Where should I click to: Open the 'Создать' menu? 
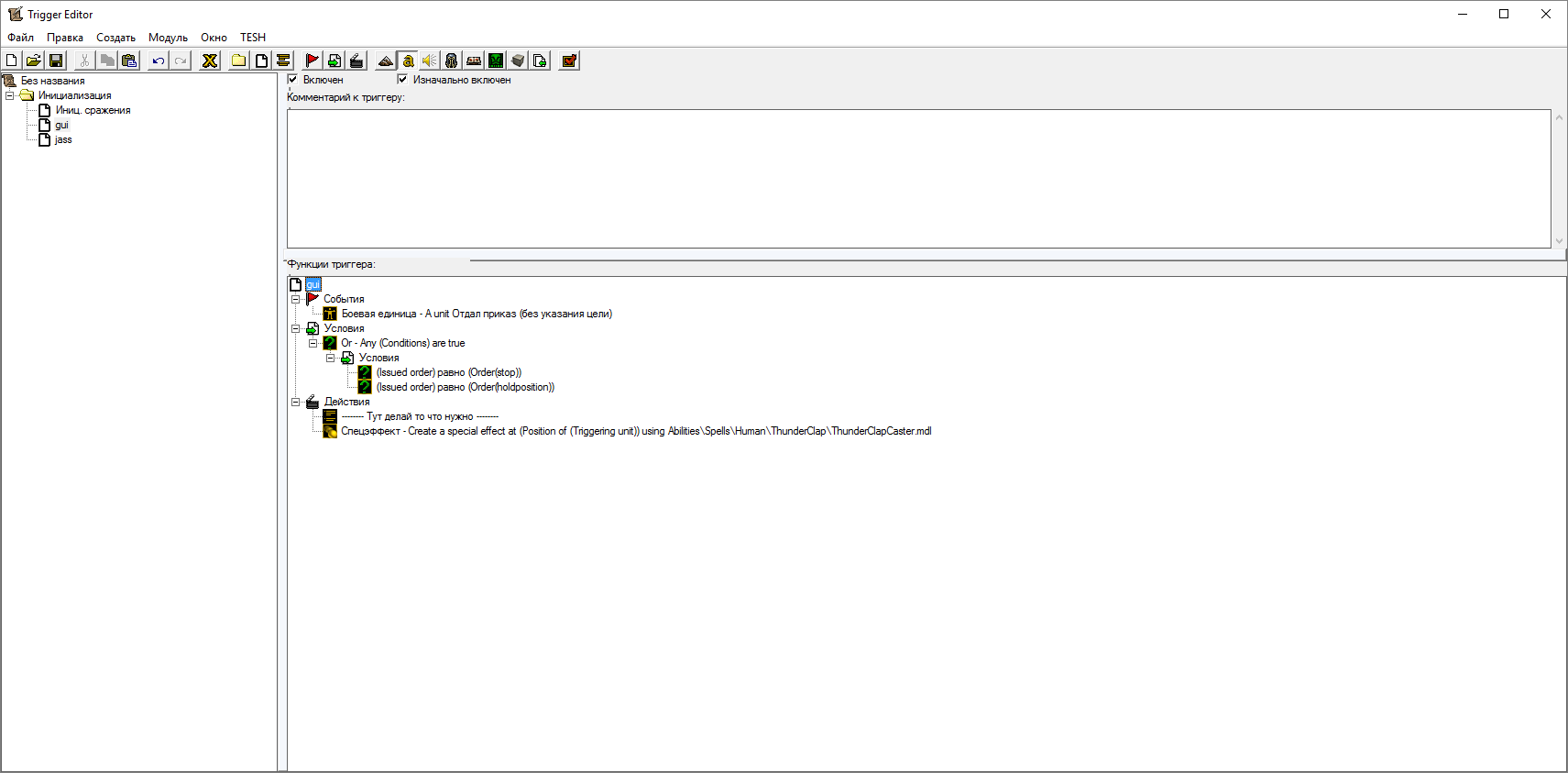click(115, 38)
